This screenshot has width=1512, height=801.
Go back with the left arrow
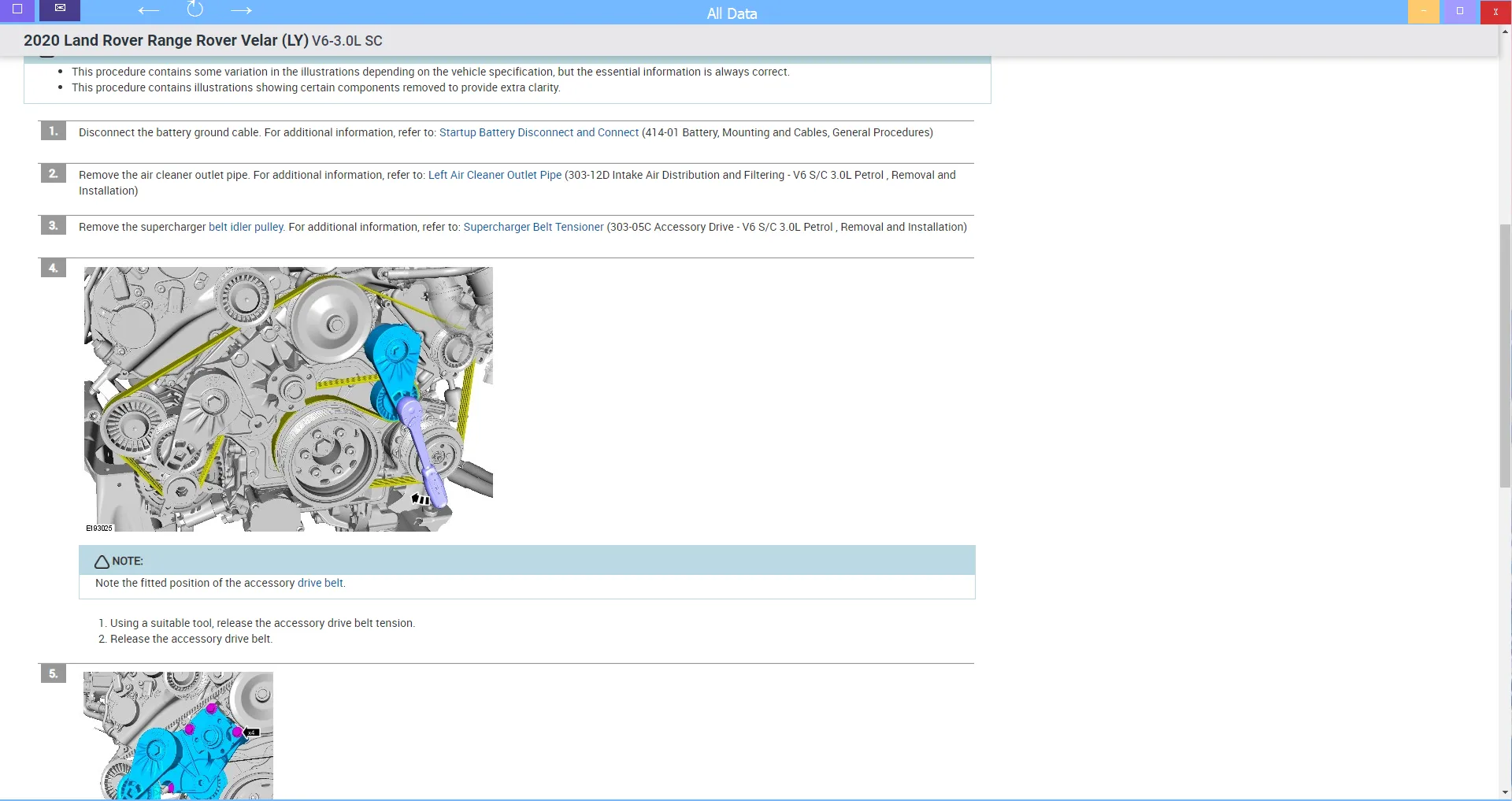click(148, 10)
